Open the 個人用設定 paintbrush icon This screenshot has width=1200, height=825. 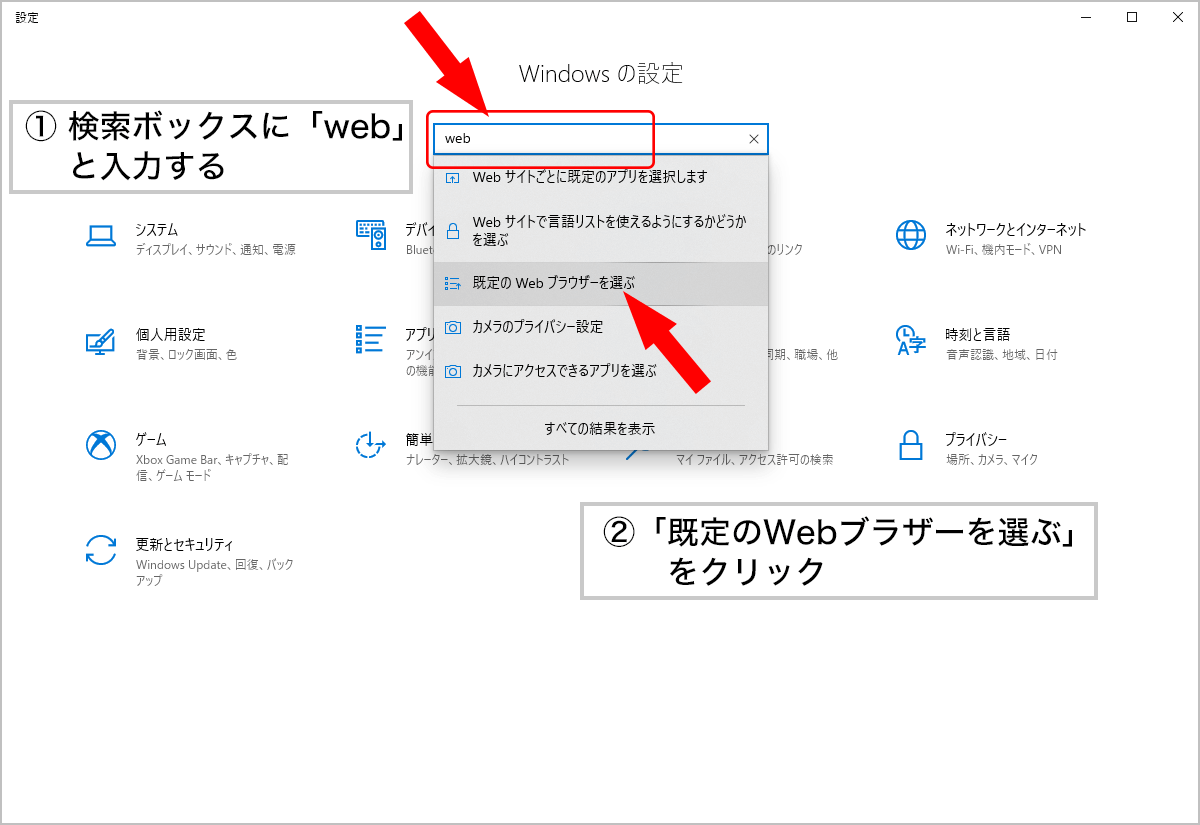[x=101, y=341]
